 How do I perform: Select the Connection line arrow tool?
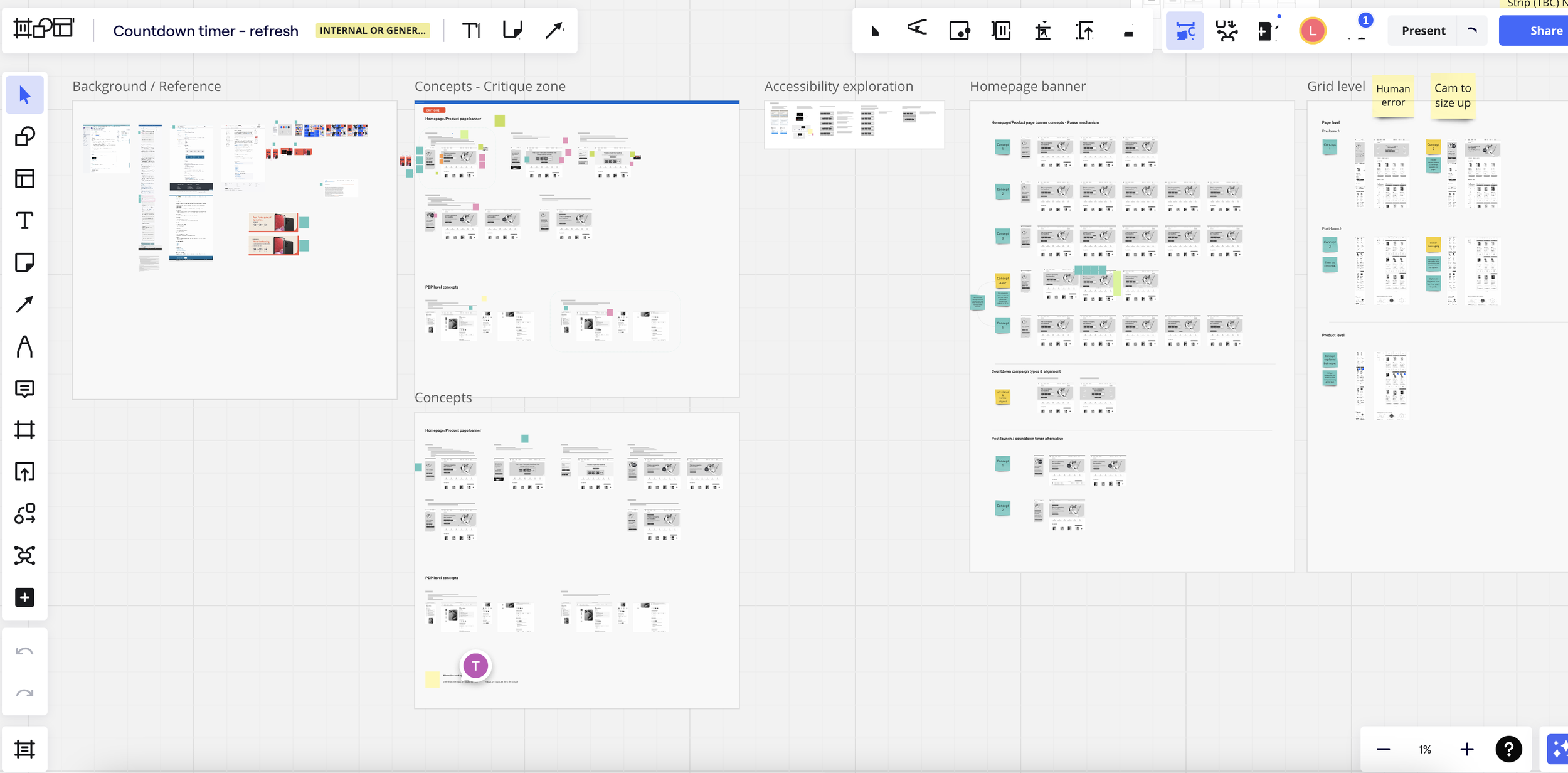click(24, 304)
